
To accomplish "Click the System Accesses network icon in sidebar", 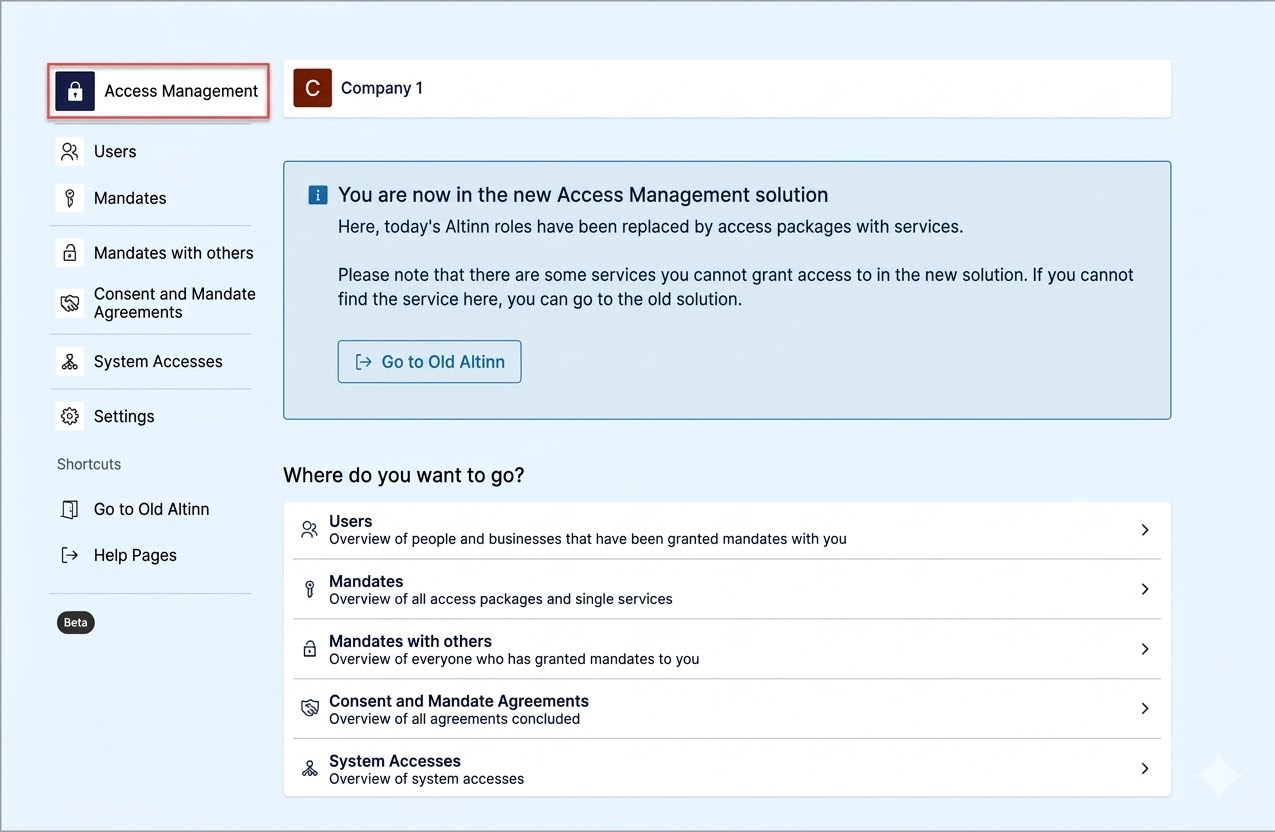I will click(69, 362).
